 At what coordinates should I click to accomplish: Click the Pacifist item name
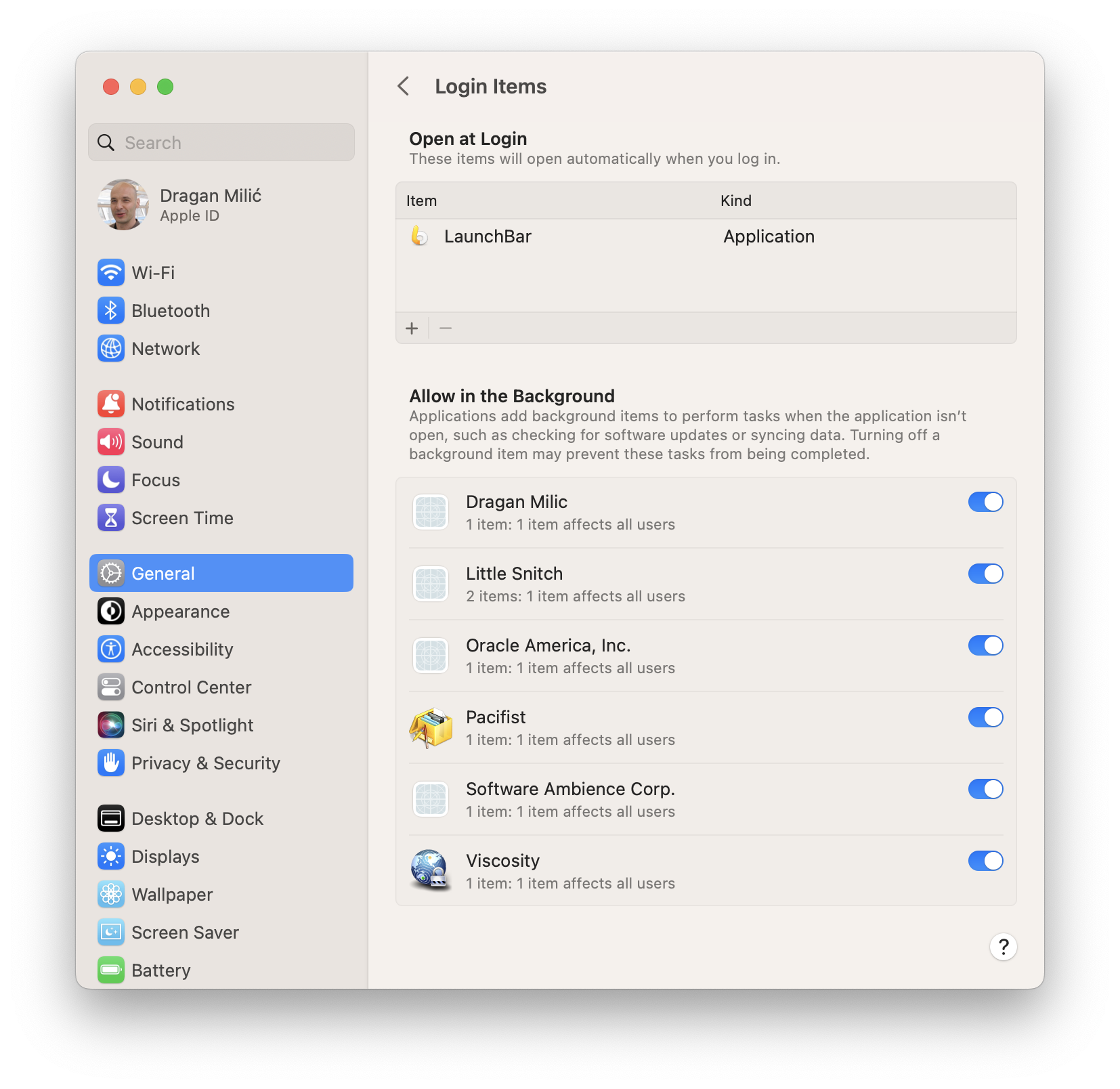pos(496,717)
